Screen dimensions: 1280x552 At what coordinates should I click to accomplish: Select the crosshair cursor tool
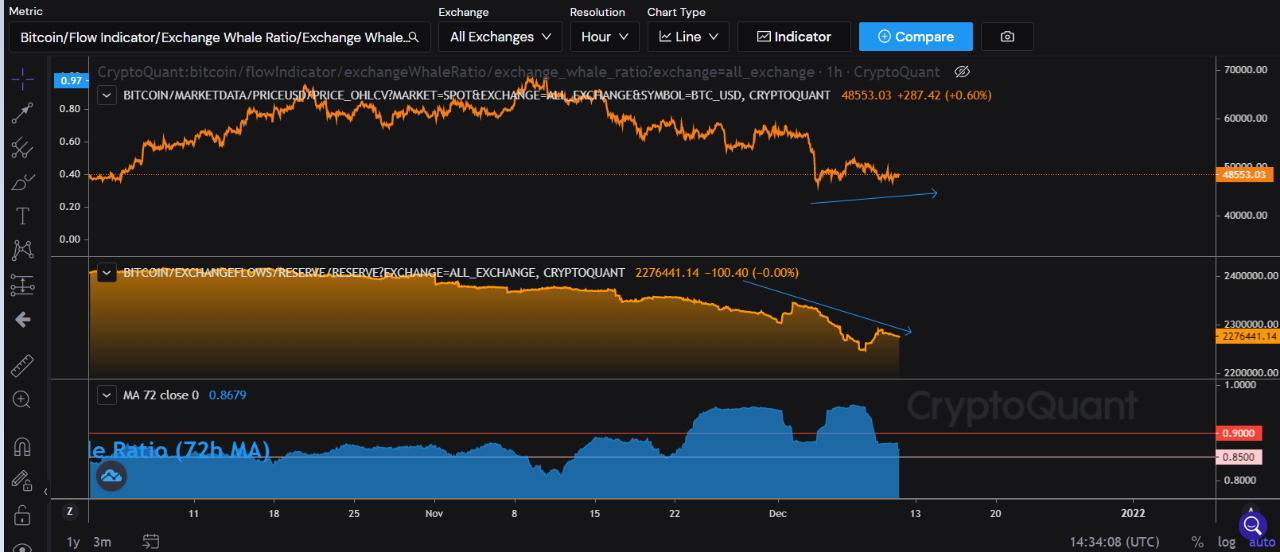point(22,79)
